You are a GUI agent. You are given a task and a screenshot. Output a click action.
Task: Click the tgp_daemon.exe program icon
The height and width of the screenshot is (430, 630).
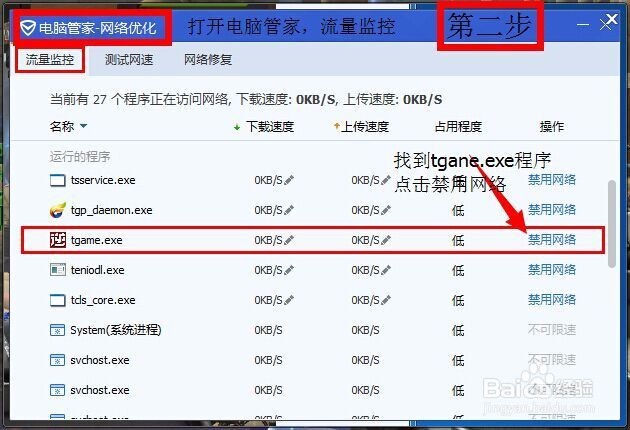[x=57, y=210]
